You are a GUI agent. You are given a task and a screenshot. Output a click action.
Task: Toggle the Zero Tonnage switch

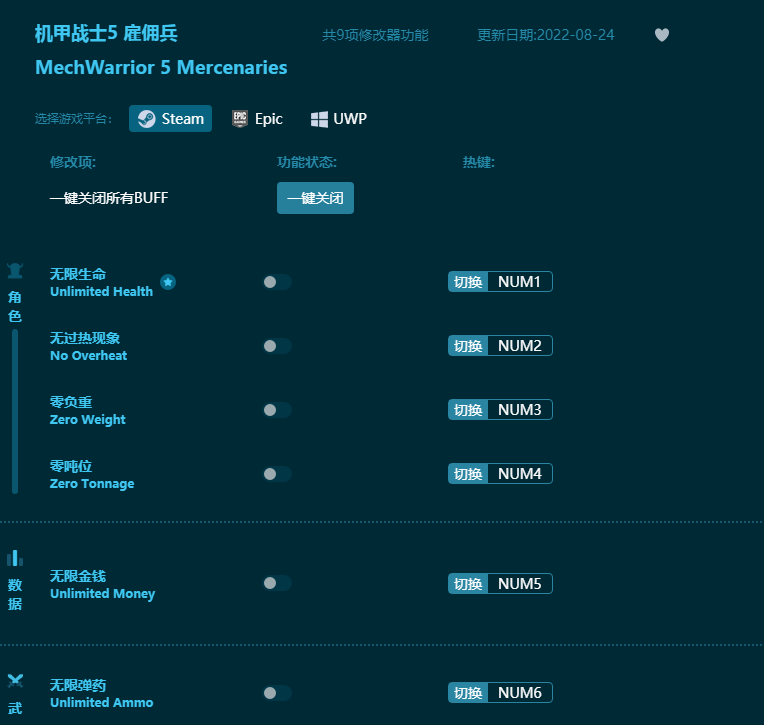point(277,474)
